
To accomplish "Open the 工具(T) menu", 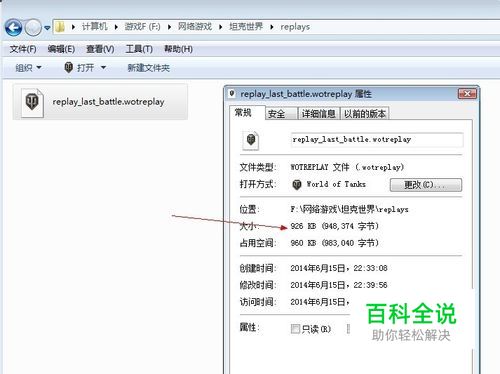I will pyautogui.click(x=139, y=49).
